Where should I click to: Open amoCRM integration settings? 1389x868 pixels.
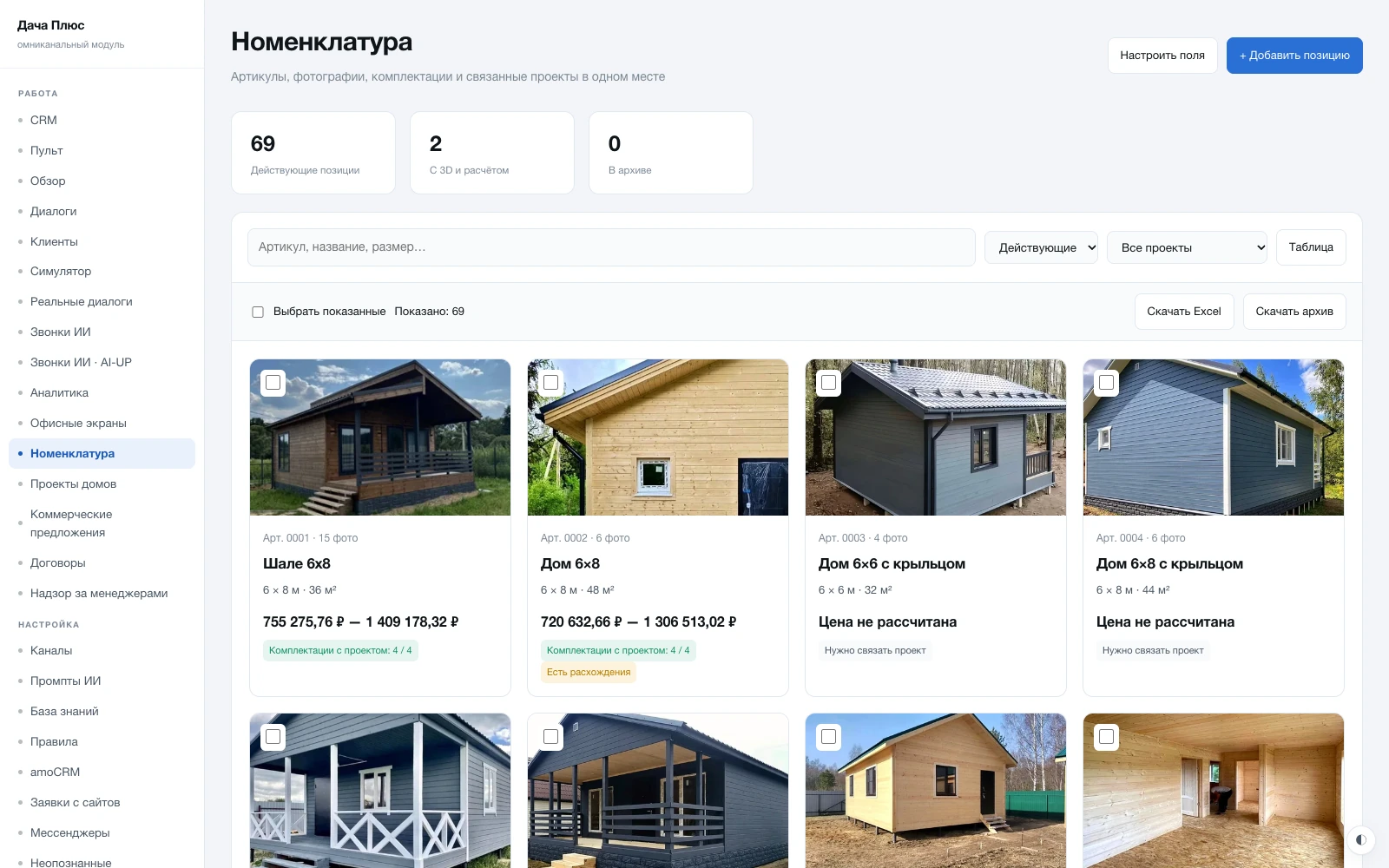click(102, 773)
